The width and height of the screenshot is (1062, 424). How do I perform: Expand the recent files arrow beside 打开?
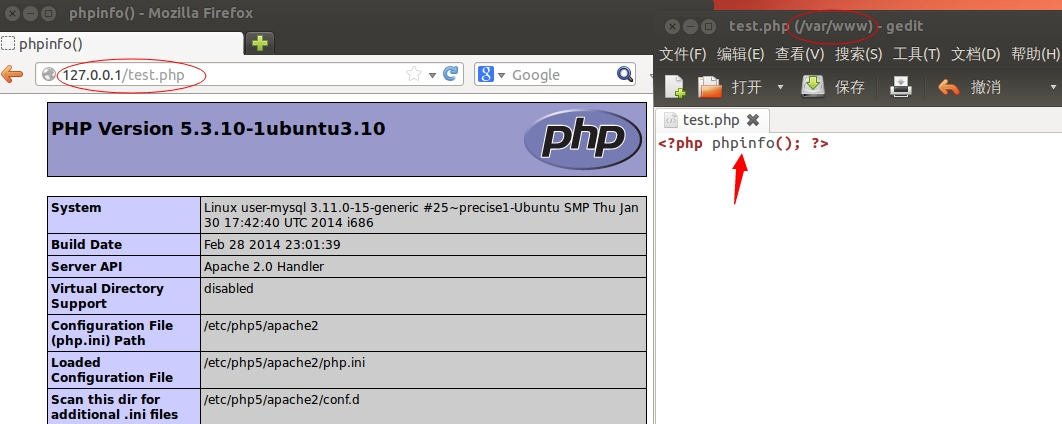coord(780,87)
